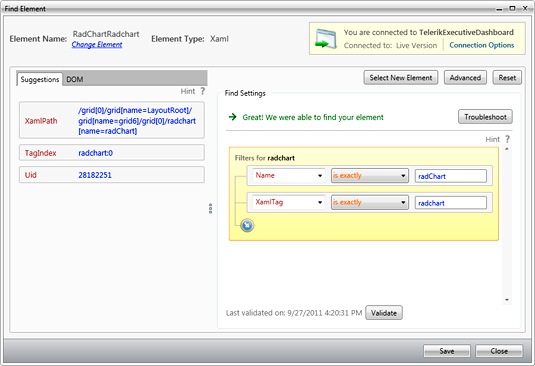This screenshot has height=366, width=535.
Task: Select the TagIndex radchart:0 suggestion
Action: coord(112,153)
